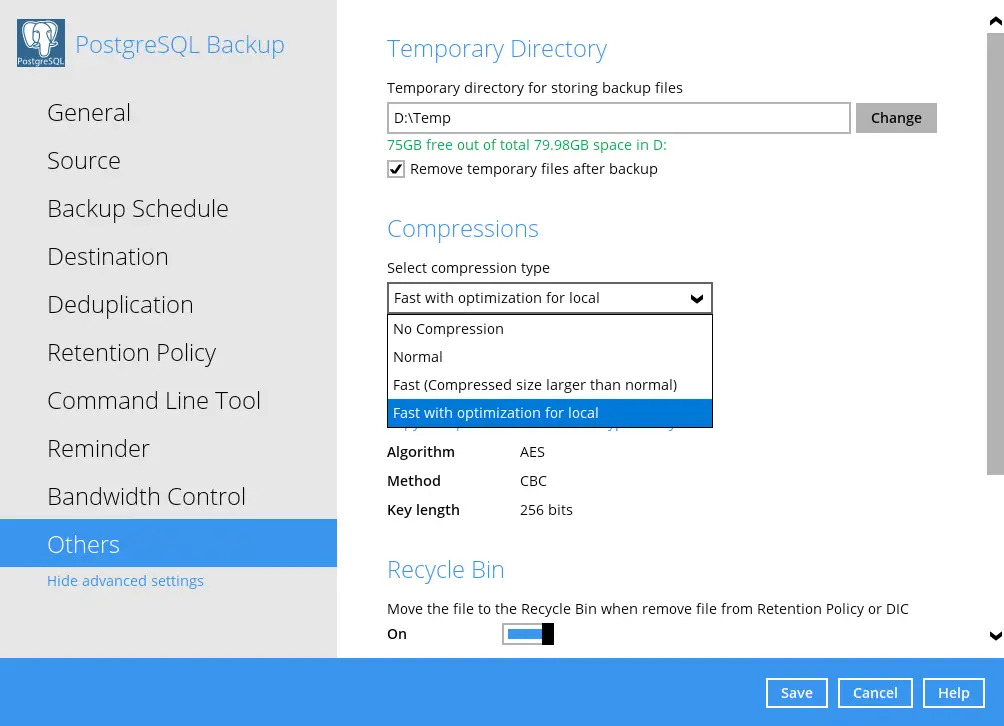Viewport: 1004px width, 726px height.
Task: Click the Save button
Action: (x=796, y=692)
